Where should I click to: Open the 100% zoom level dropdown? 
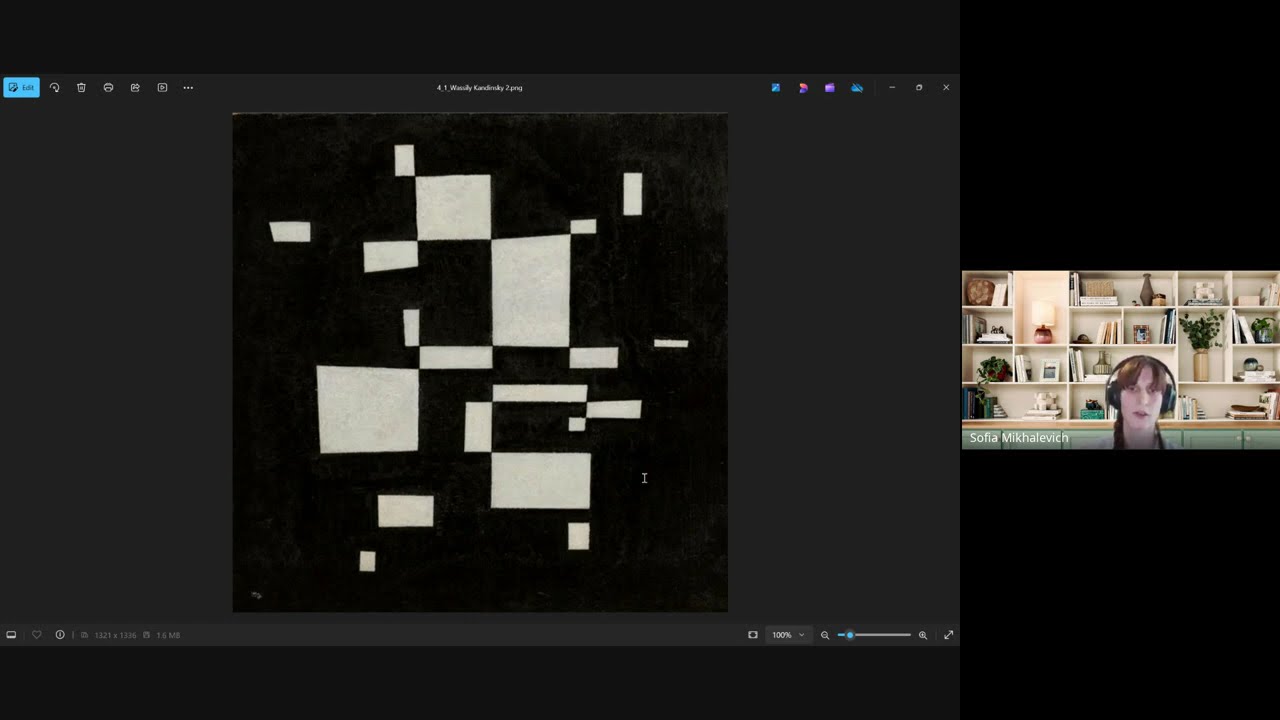[x=788, y=635]
